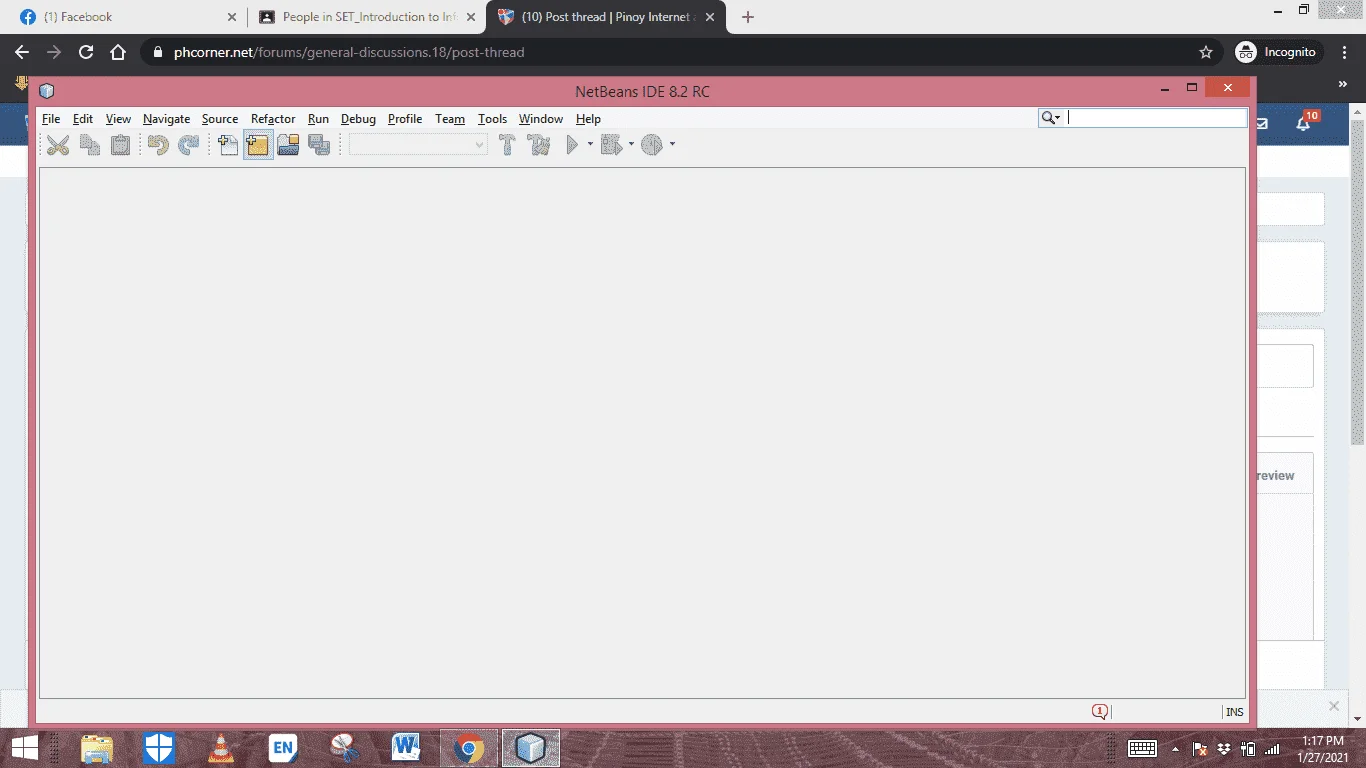Open the View menu
This screenshot has height=768, width=1366.
[118, 119]
